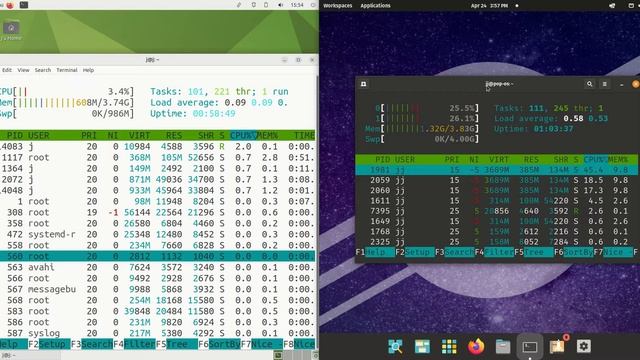This screenshot has height=360, width=640.
Task: Open Edit menu in left terminal
Action: (x=7, y=70)
